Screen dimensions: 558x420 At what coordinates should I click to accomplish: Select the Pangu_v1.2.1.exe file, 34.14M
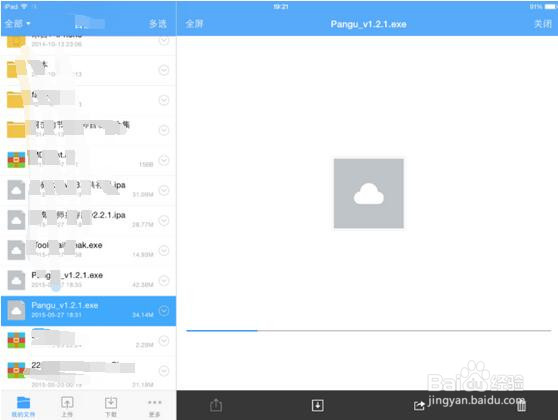click(88, 311)
